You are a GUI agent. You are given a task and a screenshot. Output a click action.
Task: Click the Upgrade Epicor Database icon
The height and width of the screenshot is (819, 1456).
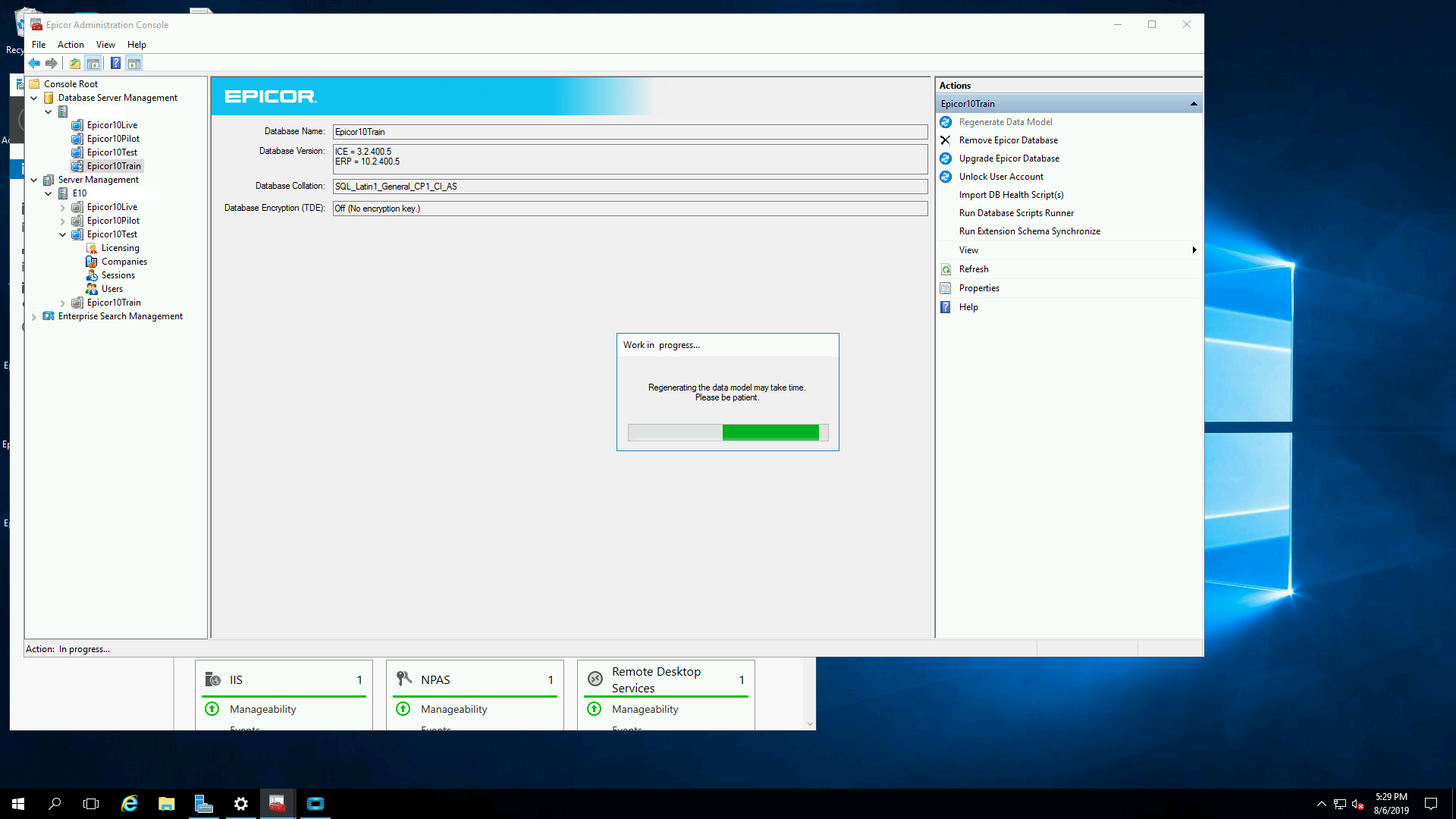coord(946,158)
